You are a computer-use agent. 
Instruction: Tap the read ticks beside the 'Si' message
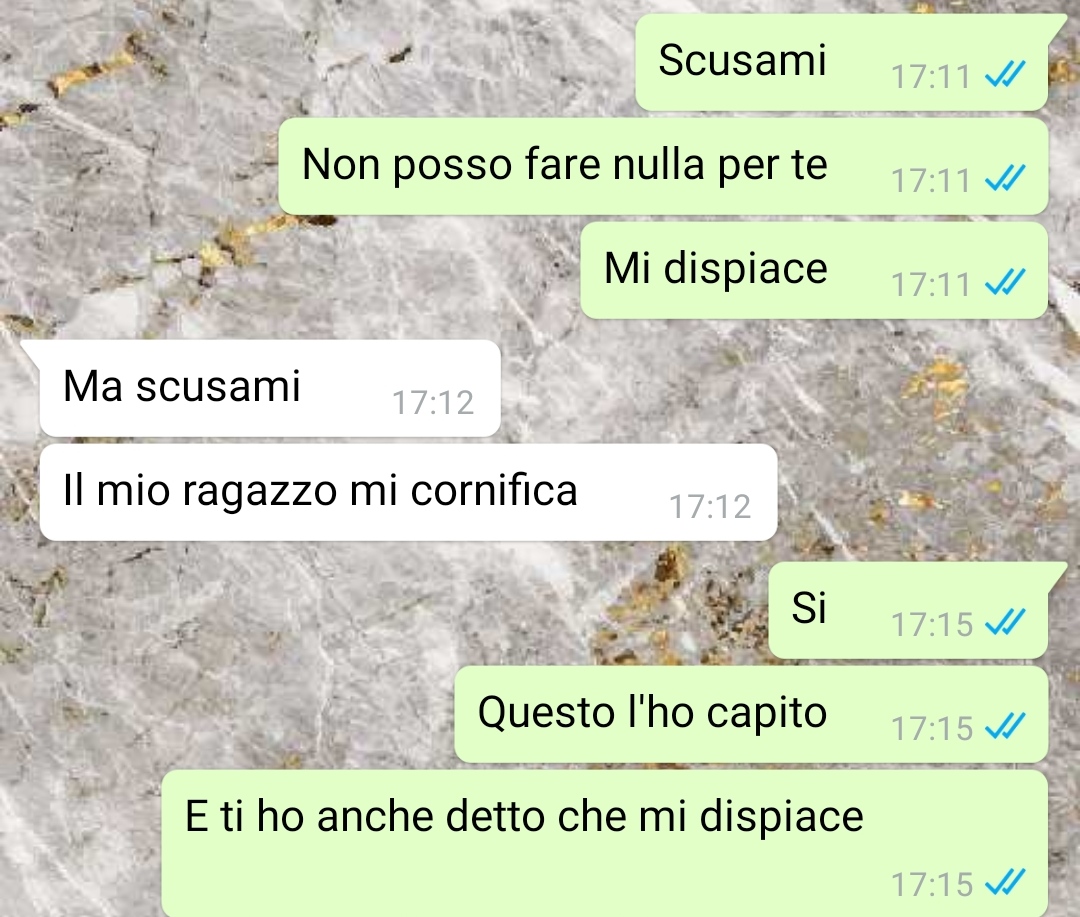coord(1006,623)
